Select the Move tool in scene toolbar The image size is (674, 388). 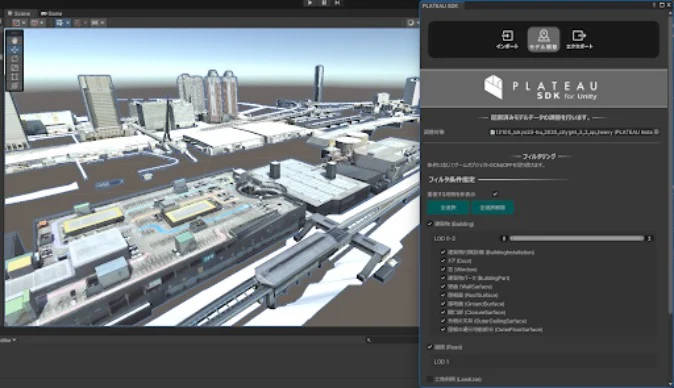(15, 49)
